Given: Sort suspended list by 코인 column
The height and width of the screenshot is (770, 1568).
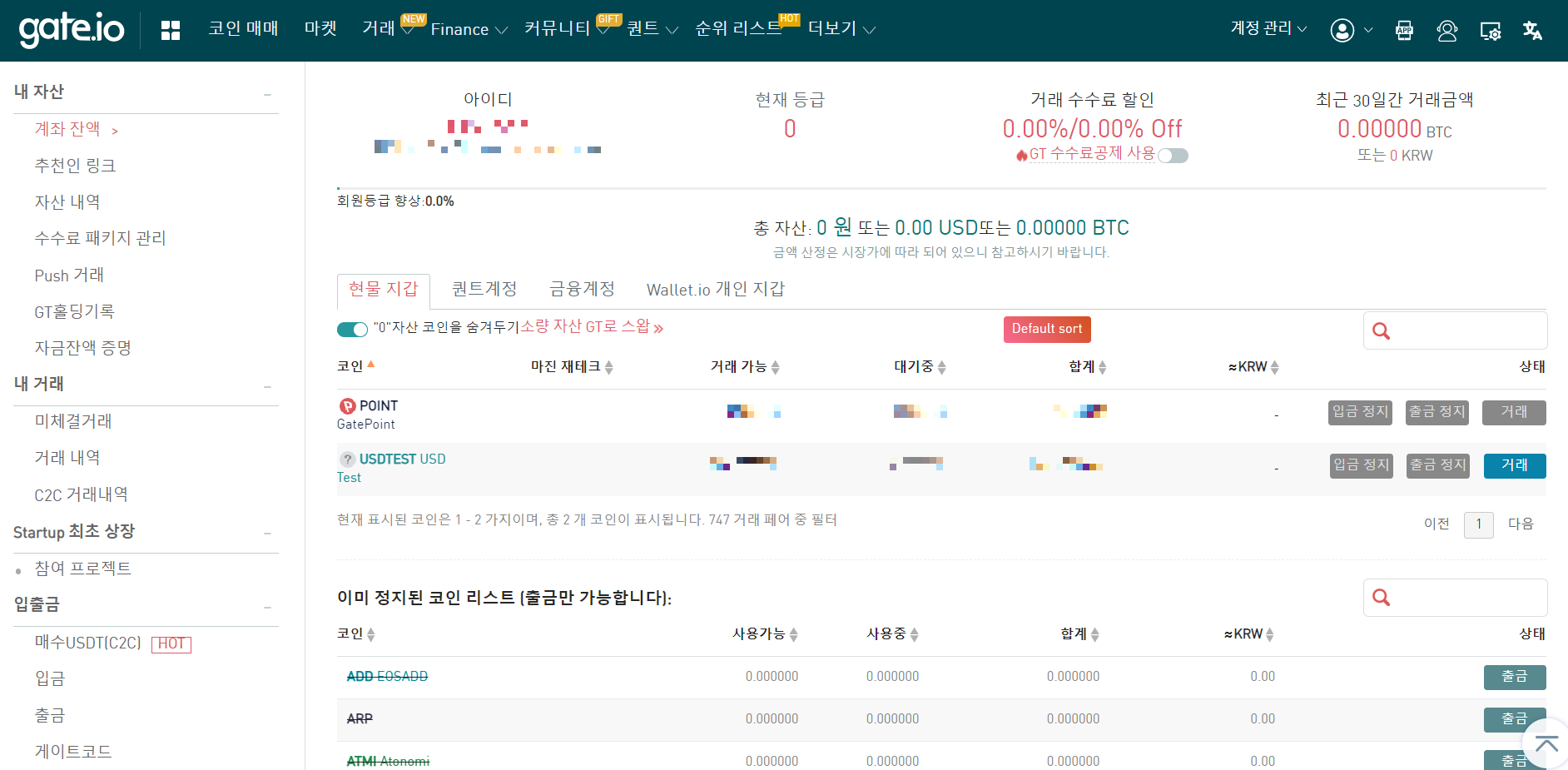Looking at the screenshot, I should (371, 634).
